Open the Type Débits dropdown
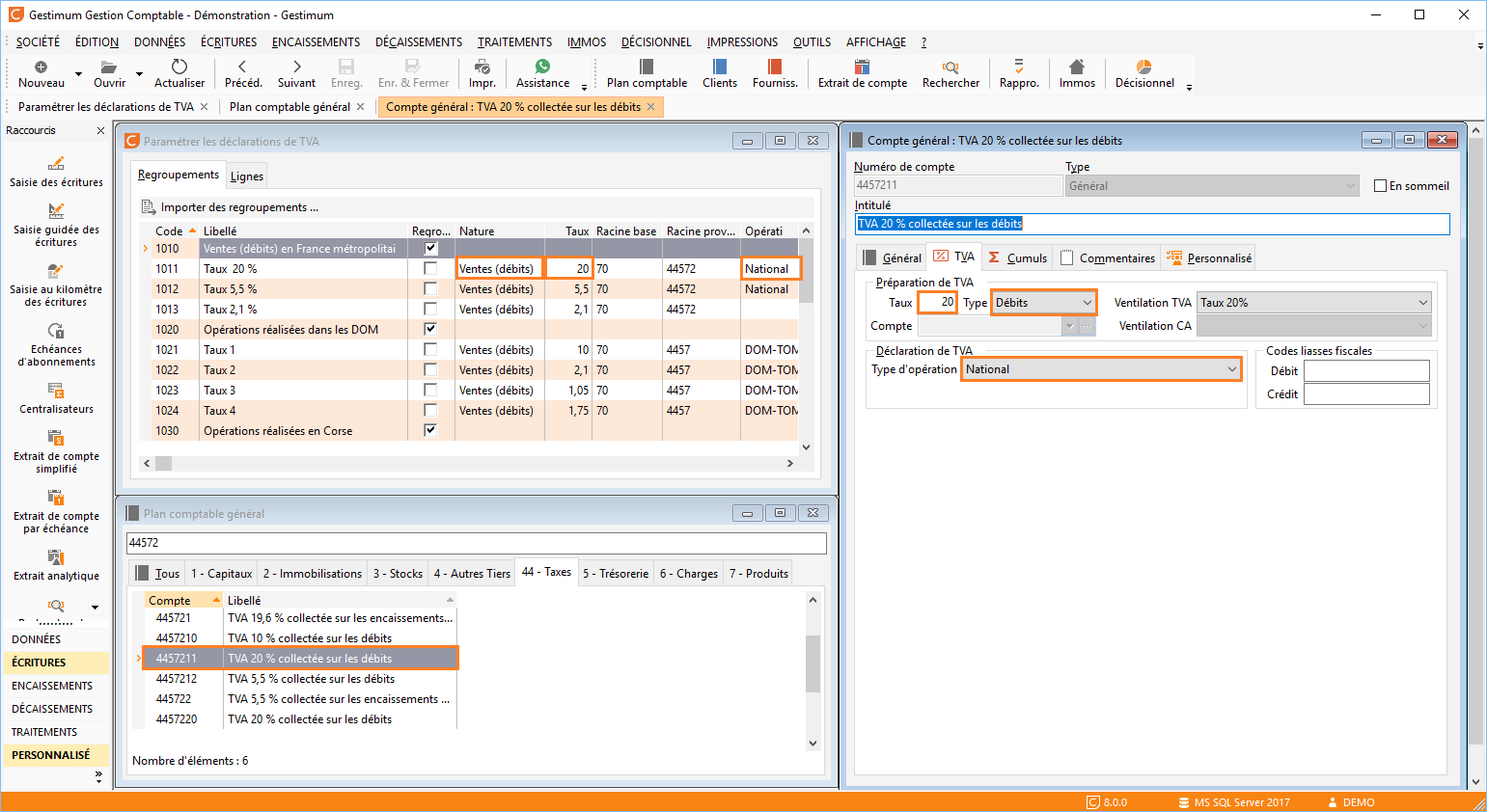Screen dimensions: 1487x812 coord(1087,303)
